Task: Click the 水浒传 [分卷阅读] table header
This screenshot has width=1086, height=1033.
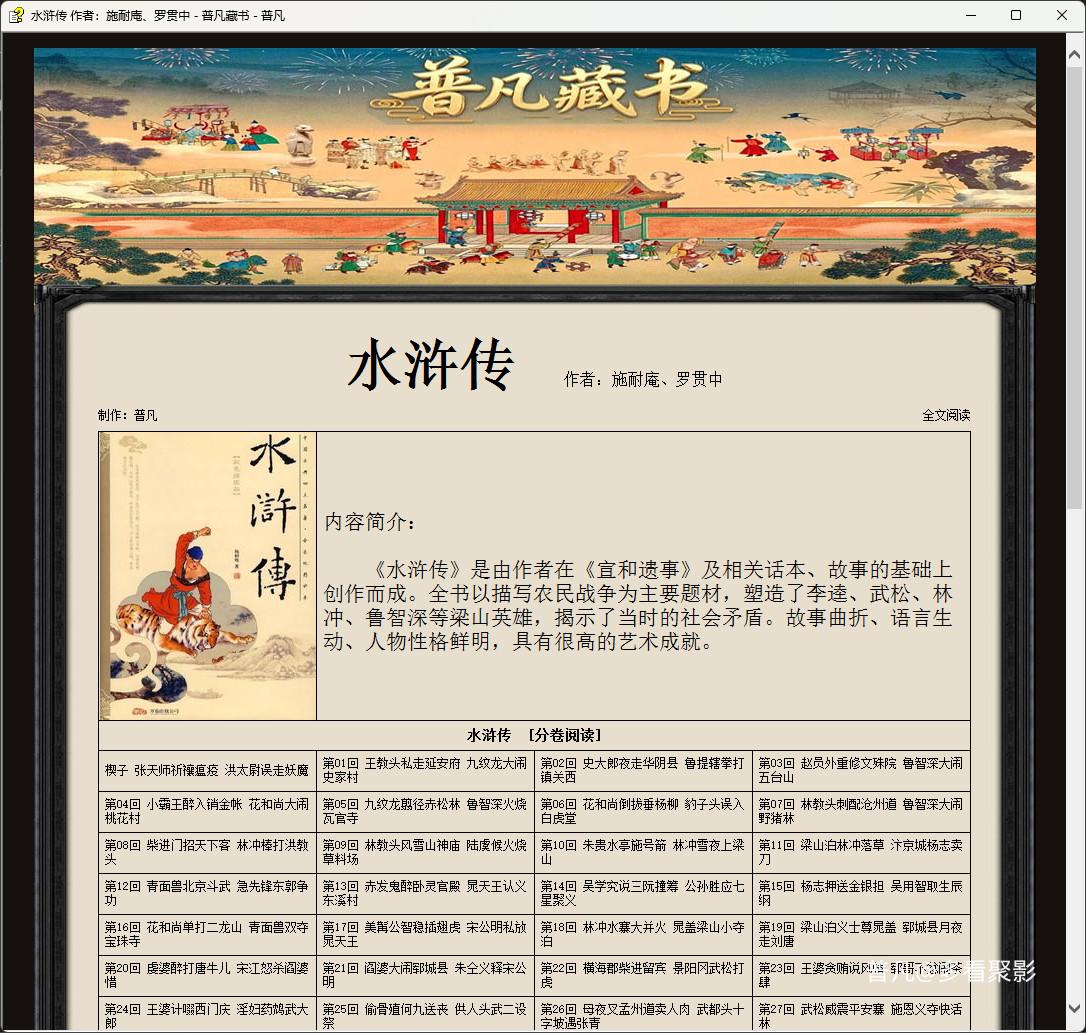Action: click(x=534, y=735)
